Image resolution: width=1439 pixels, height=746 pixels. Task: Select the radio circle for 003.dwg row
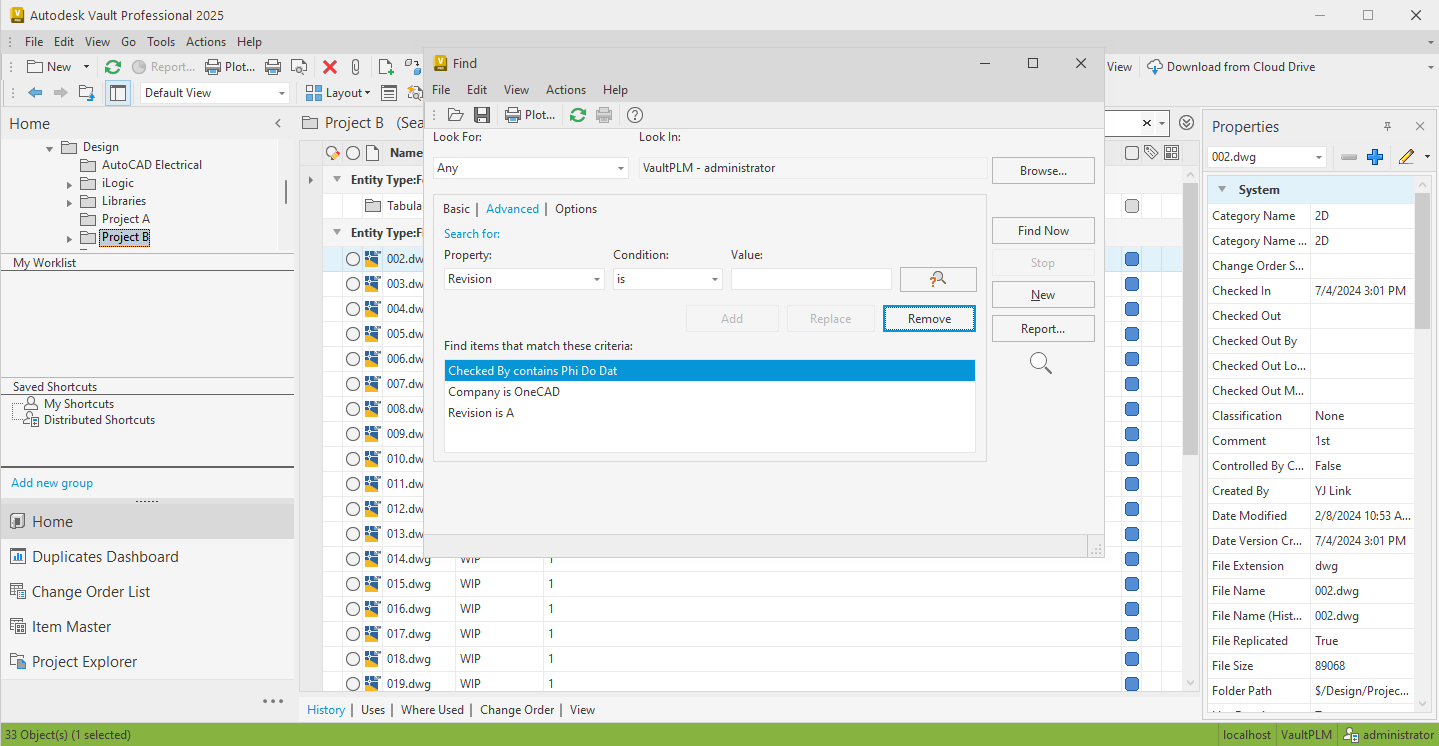click(353, 284)
